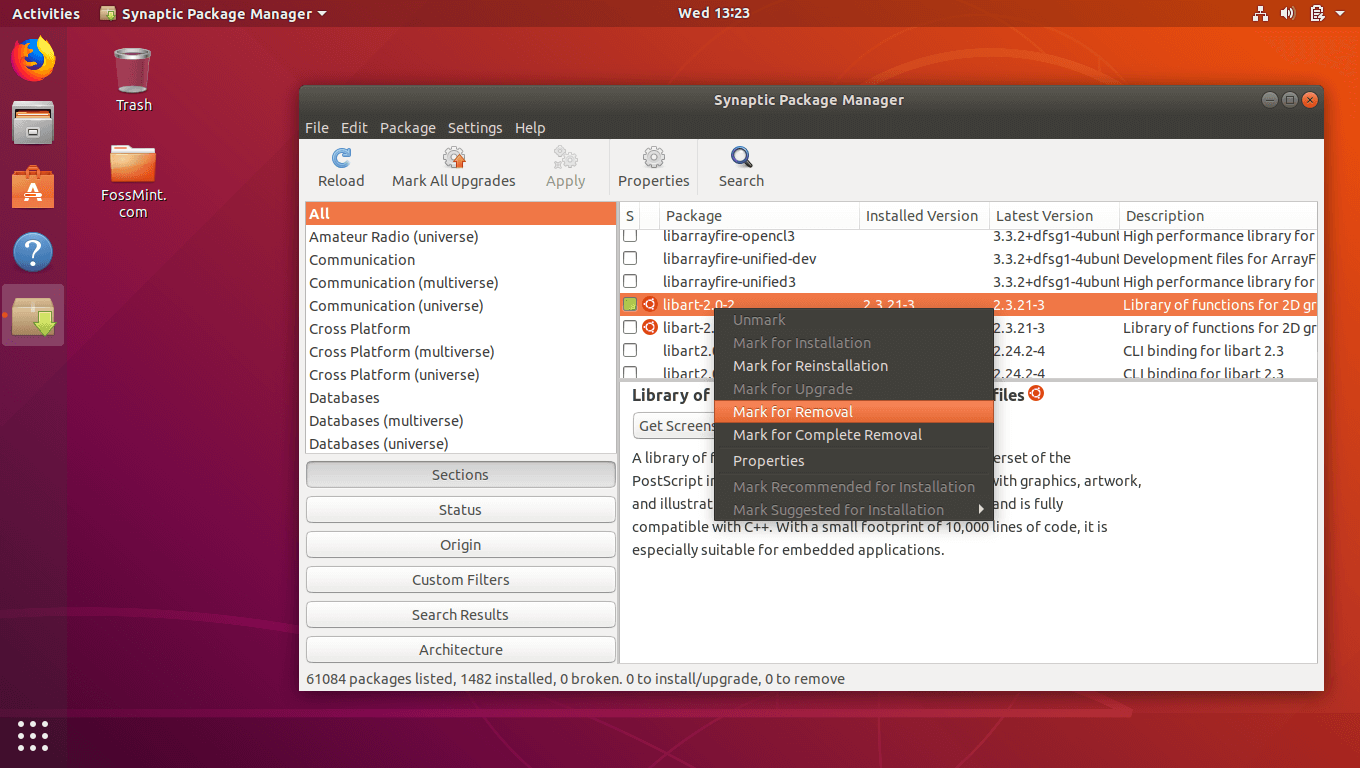
Task: Select Amateur Radio (universe) section
Action: point(461,237)
